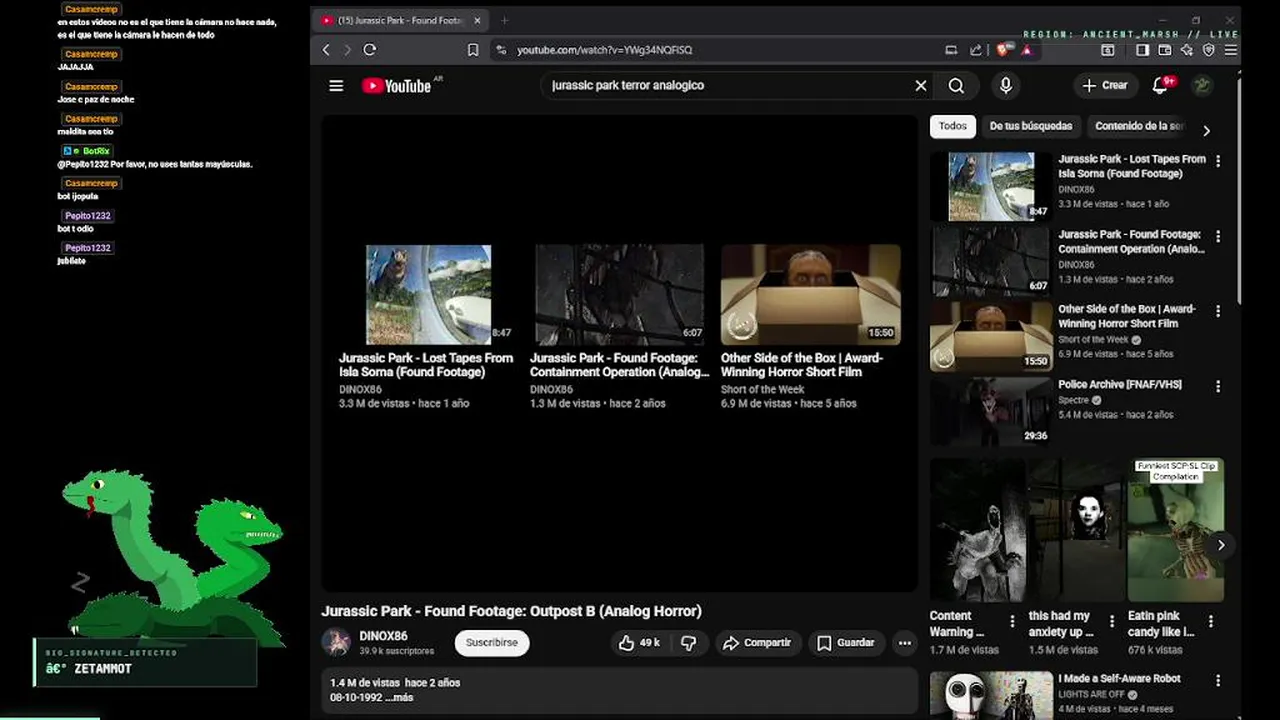Viewport: 1280px width, 720px height.
Task: Select the Todos filter chip
Action: 953,126
